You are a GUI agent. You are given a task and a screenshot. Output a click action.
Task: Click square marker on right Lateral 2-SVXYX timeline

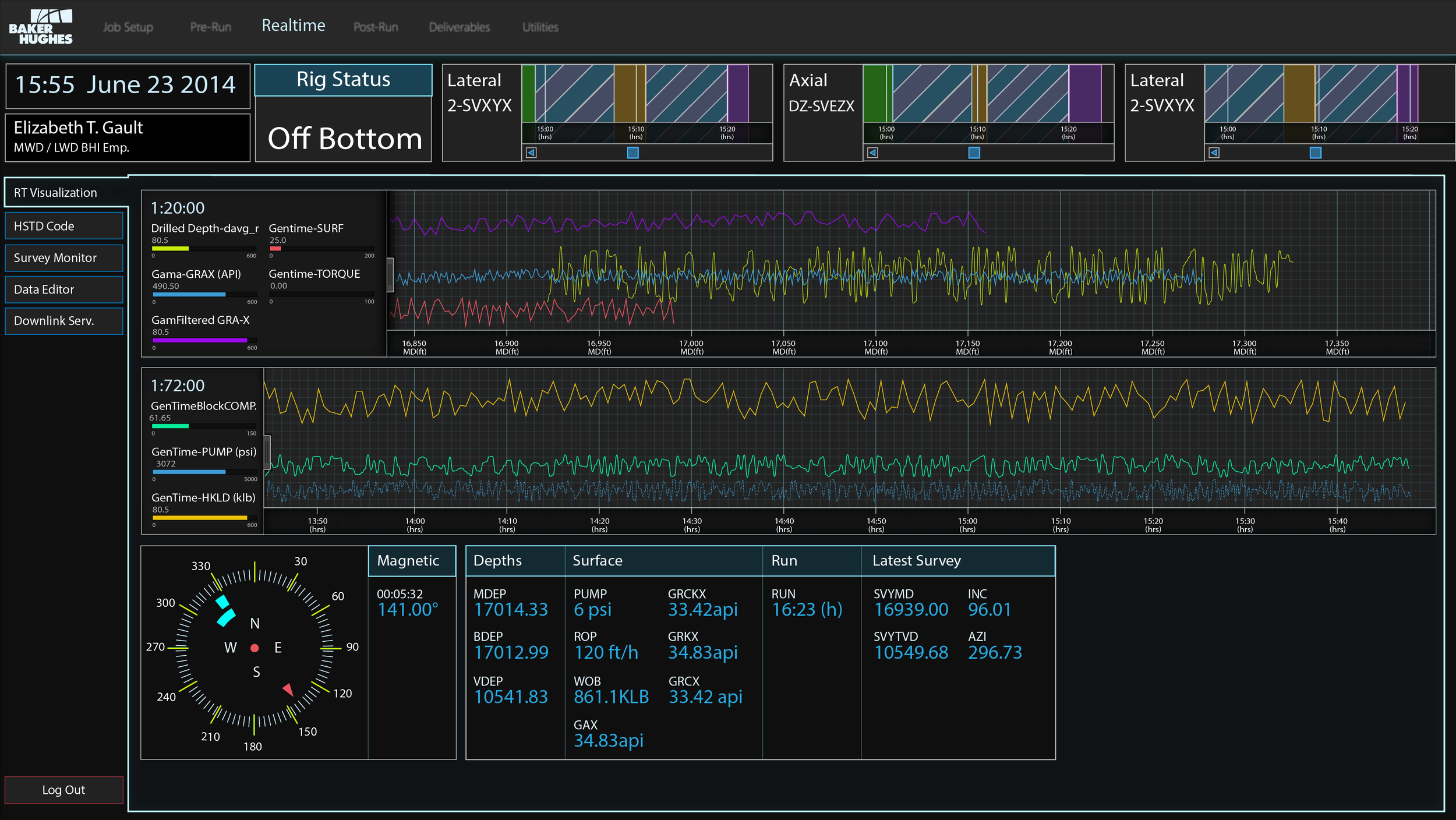tap(1316, 153)
